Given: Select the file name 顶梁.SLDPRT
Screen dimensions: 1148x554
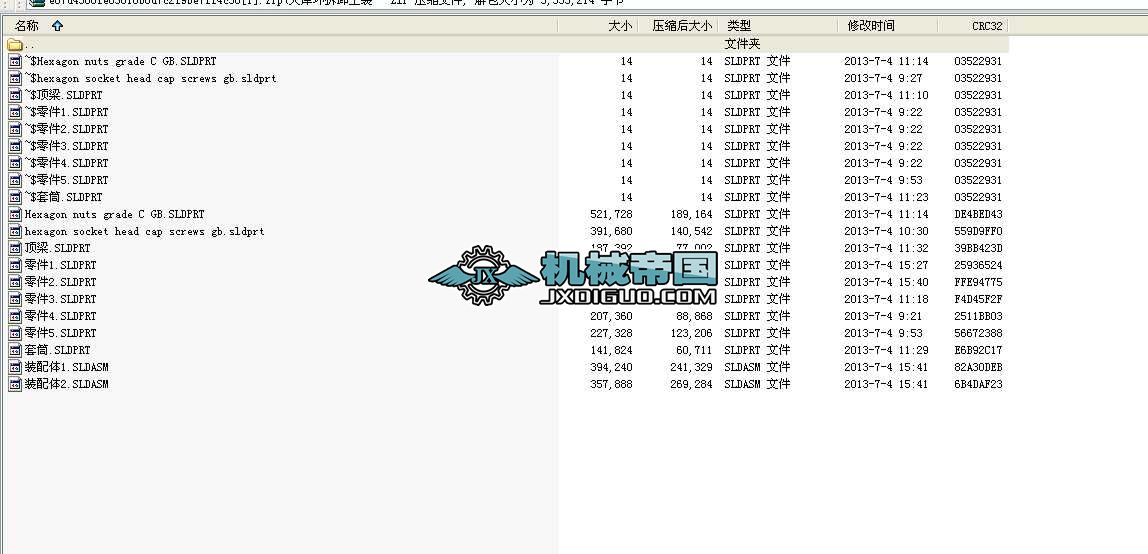Looking at the screenshot, I should pos(58,248).
